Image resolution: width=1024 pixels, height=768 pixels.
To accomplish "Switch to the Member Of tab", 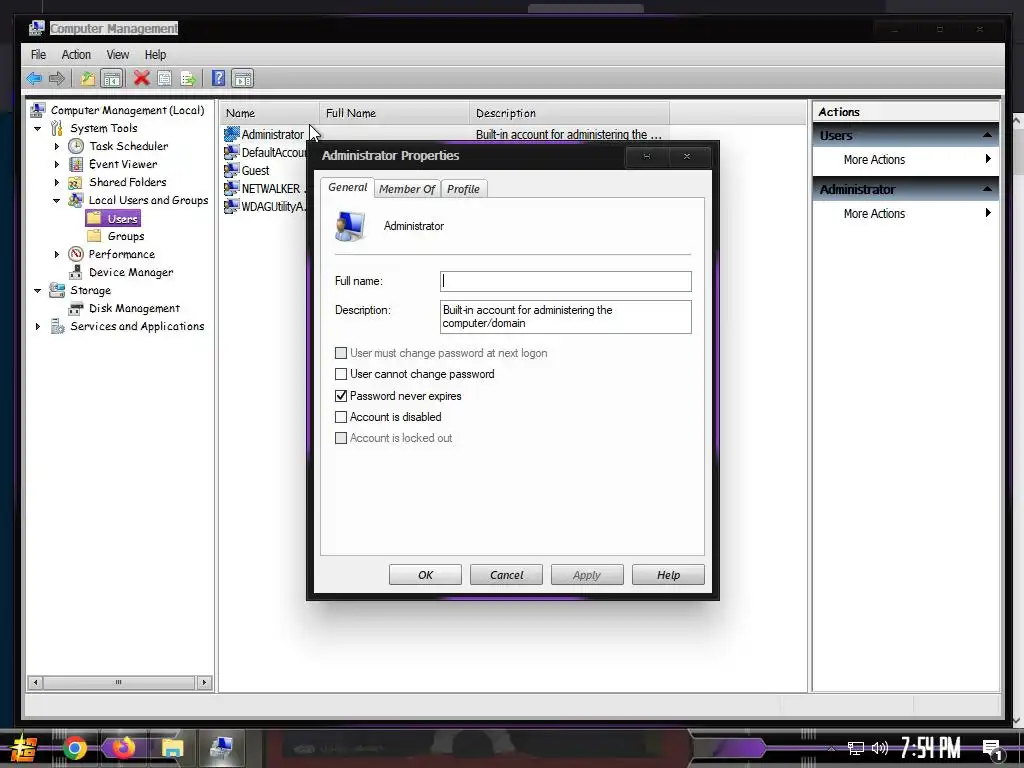I will pyautogui.click(x=407, y=189).
